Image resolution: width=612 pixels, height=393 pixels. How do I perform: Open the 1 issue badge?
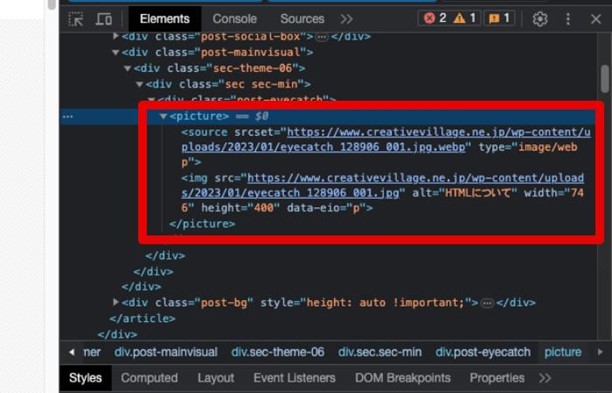pos(499,18)
